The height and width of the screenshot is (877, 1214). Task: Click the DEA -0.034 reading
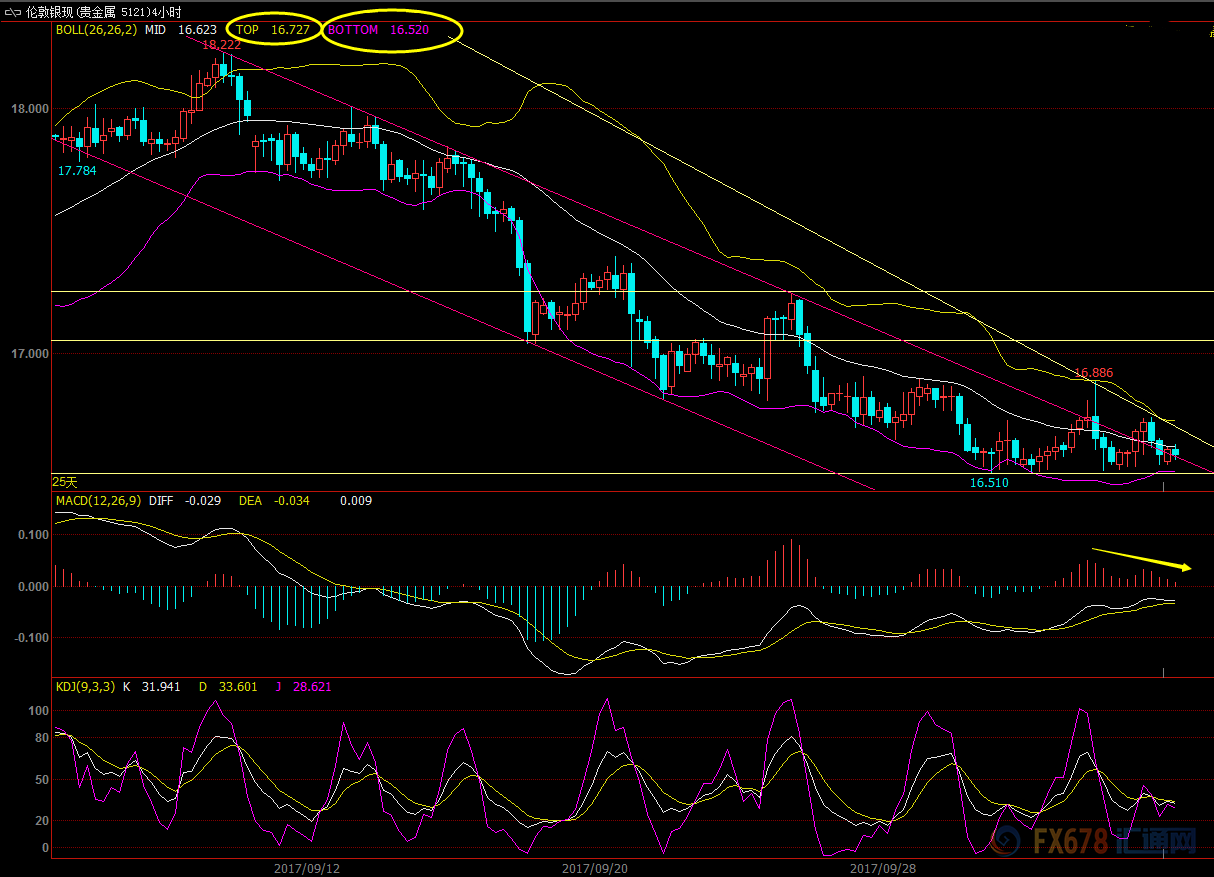point(274,500)
